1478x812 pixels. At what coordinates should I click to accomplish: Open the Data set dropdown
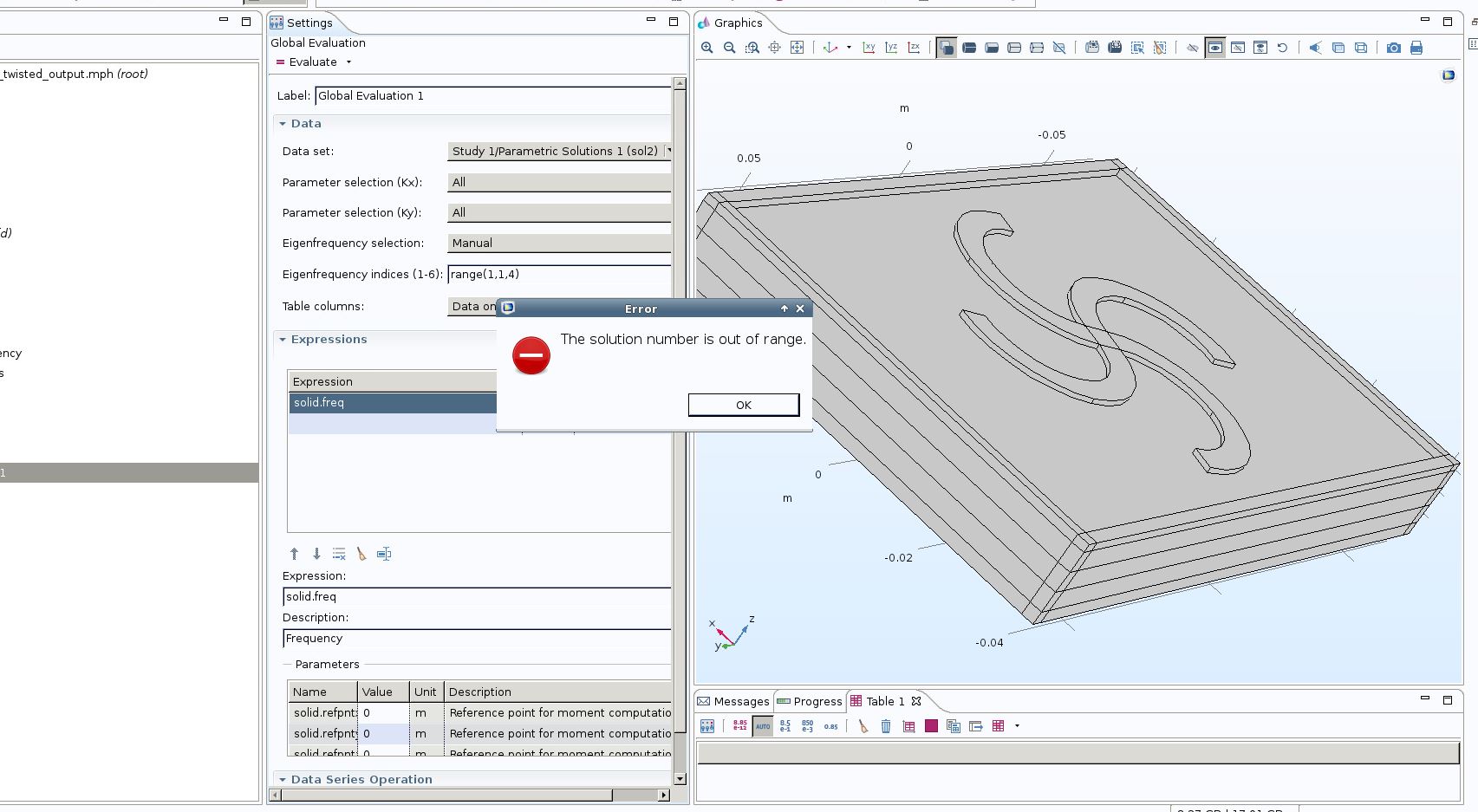click(x=560, y=151)
